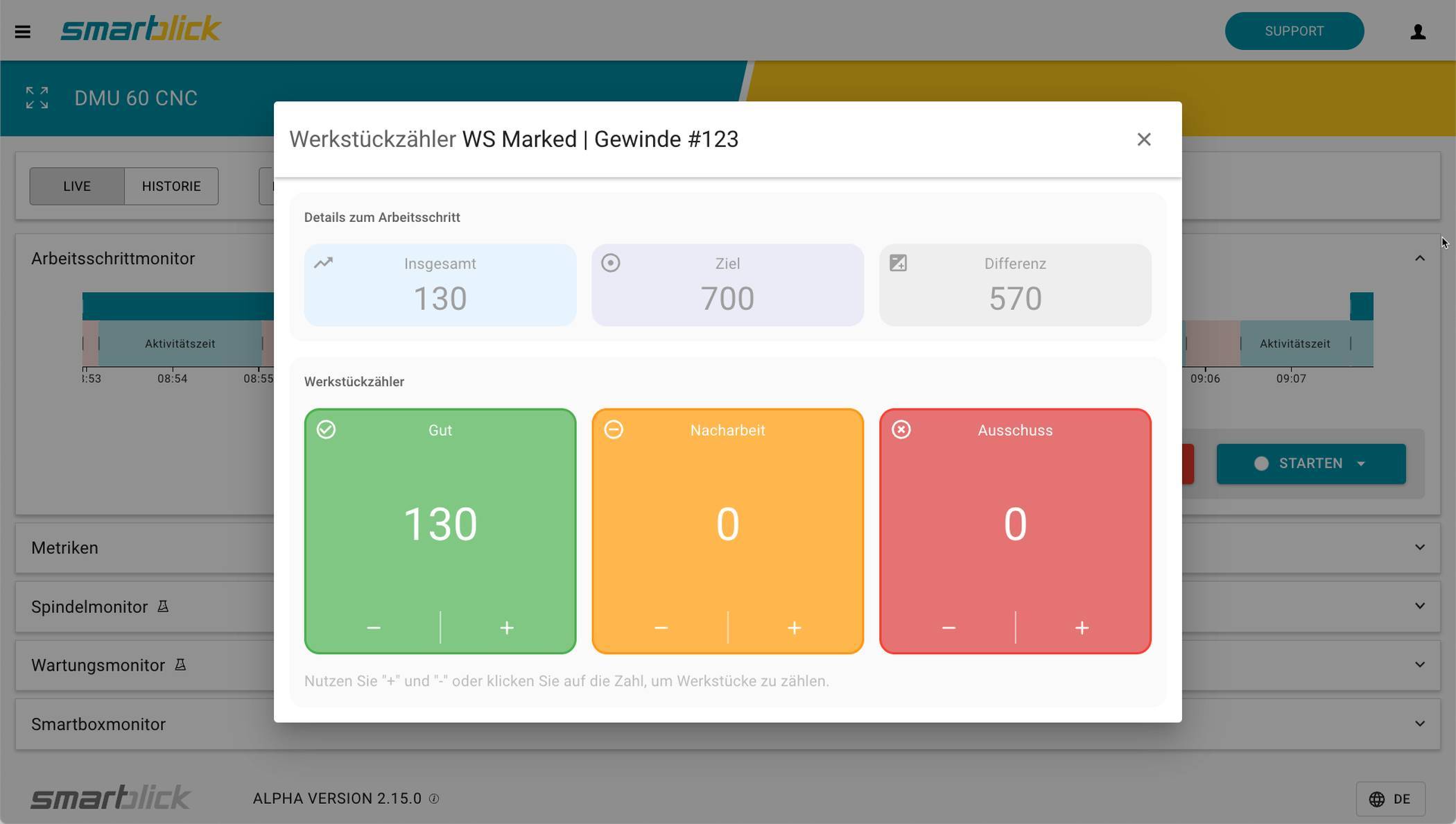Click the beaker icon next to Spindelmonitor

click(x=163, y=606)
